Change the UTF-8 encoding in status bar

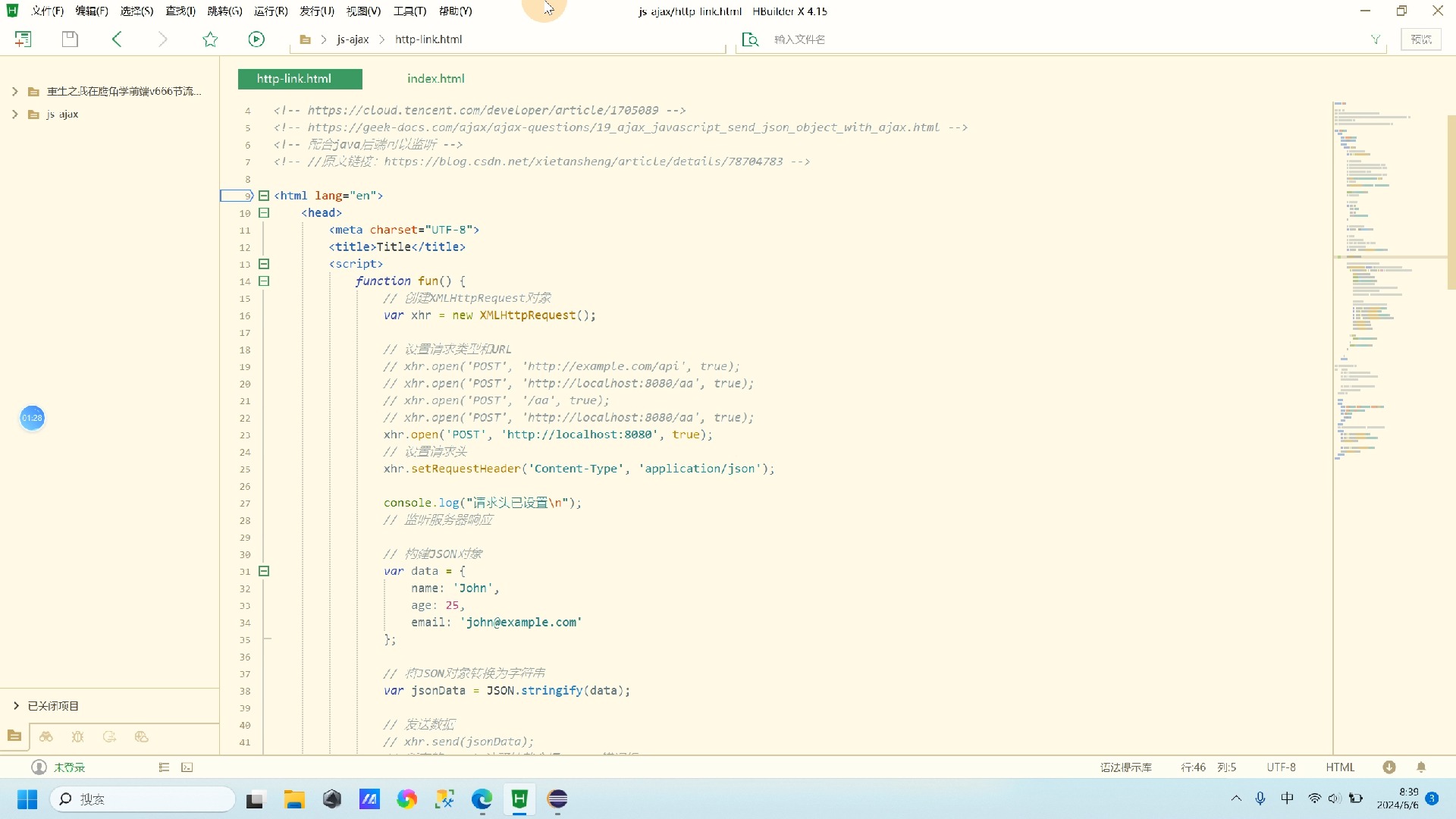1281,767
